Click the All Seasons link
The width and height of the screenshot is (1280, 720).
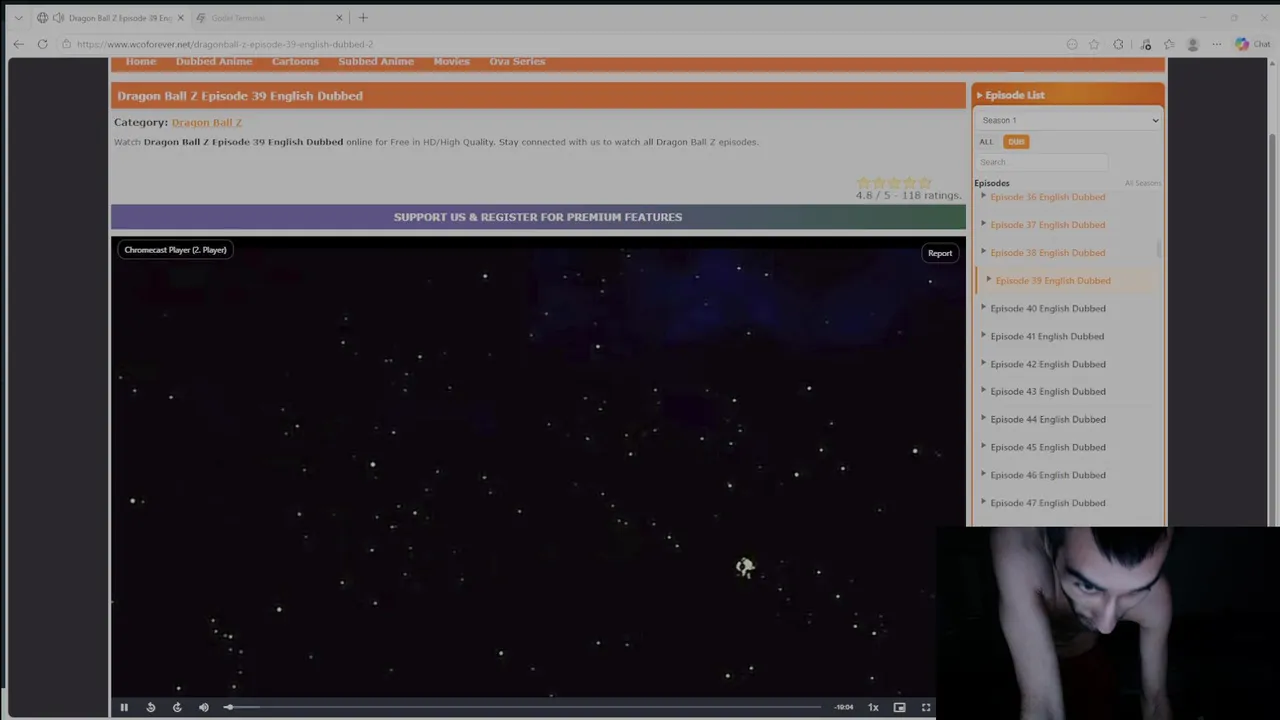pos(1142,183)
